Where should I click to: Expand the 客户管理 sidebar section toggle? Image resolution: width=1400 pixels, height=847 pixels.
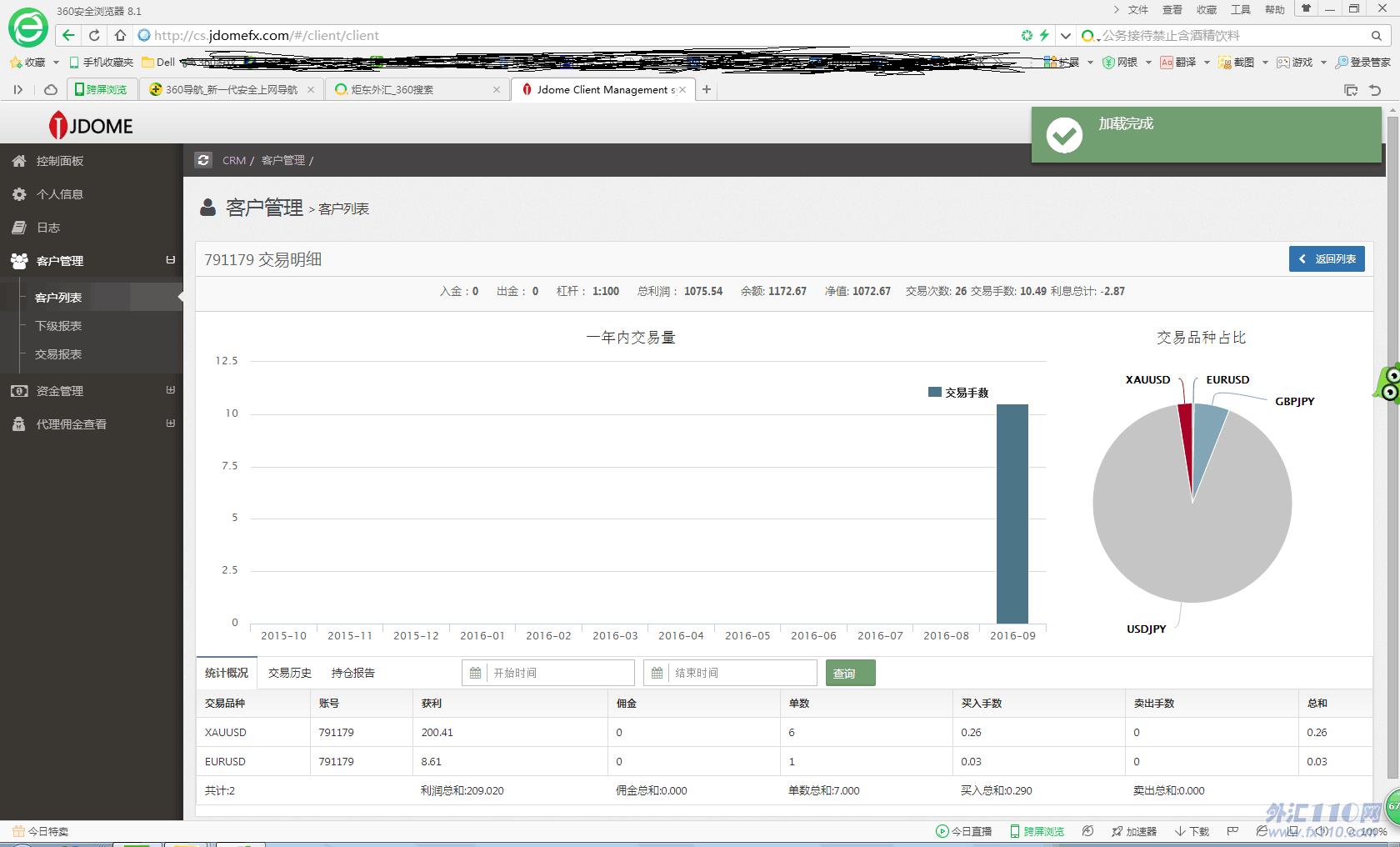(x=171, y=260)
